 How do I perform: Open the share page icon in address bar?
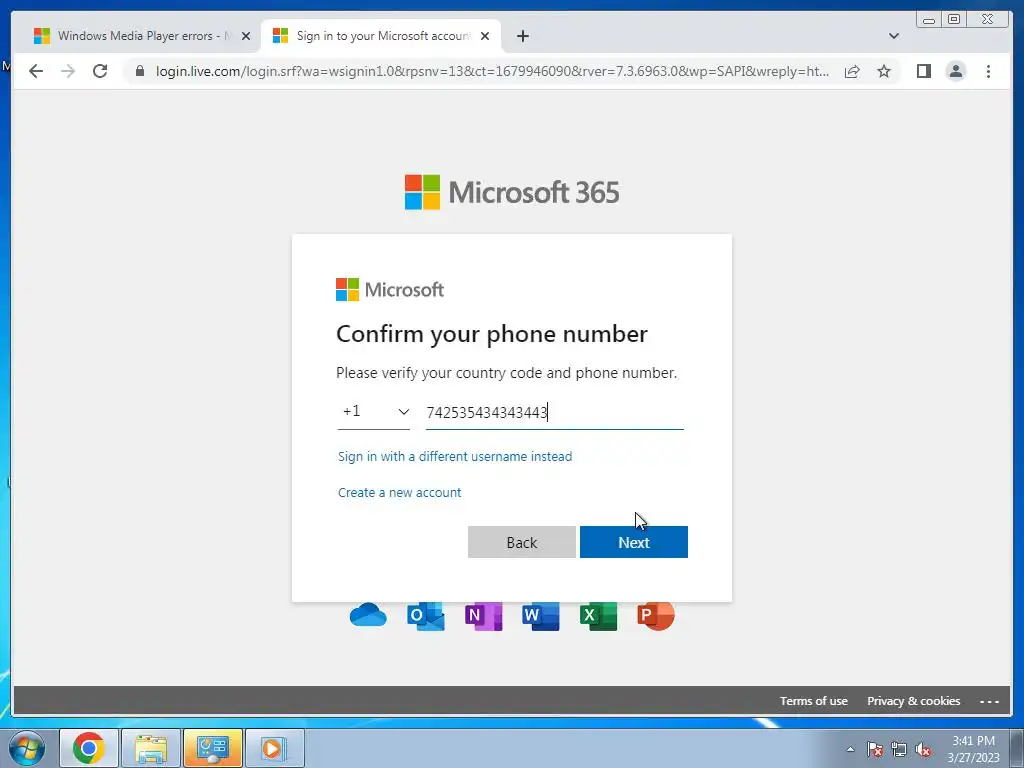pyautogui.click(x=852, y=71)
